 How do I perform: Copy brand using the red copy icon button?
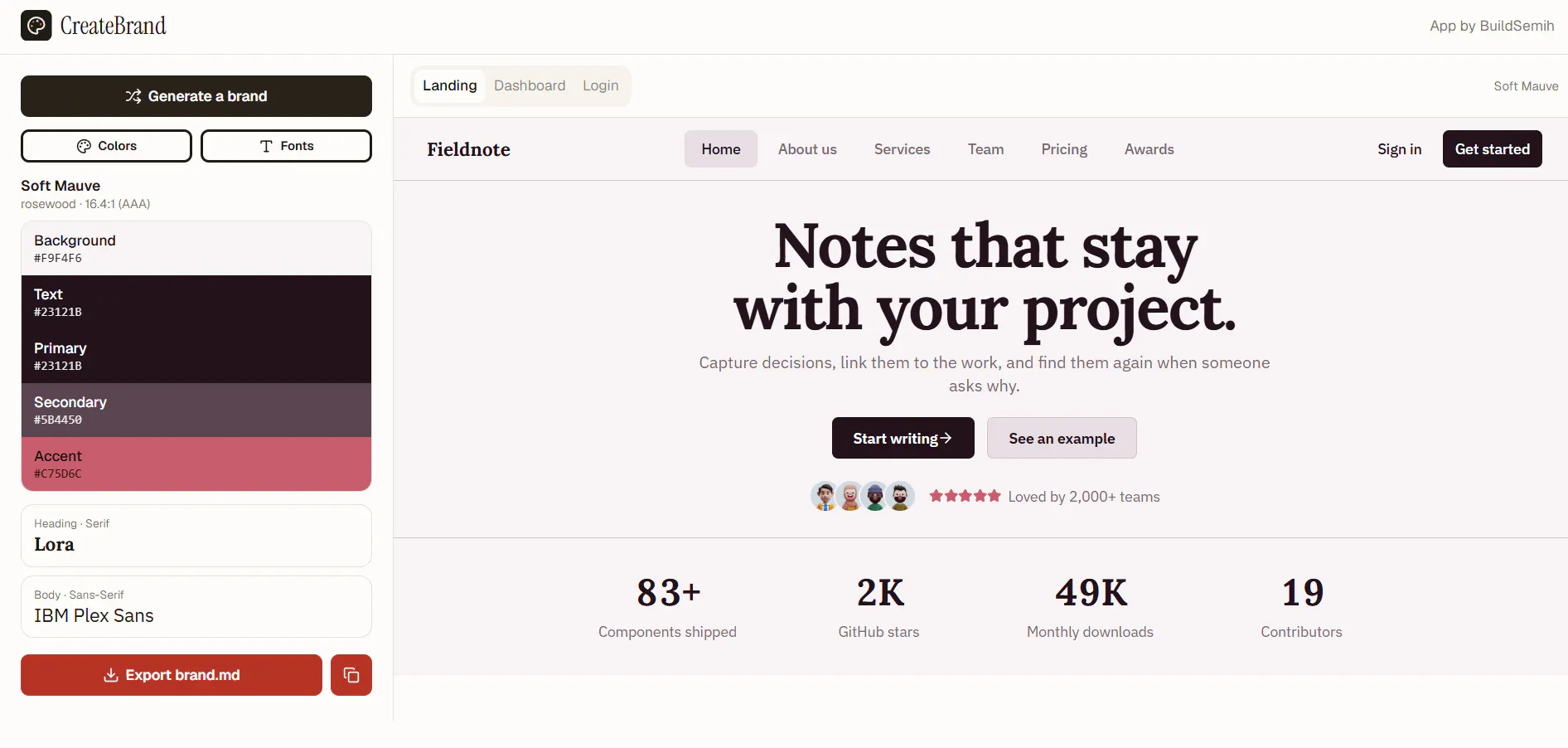[x=351, y=675]
